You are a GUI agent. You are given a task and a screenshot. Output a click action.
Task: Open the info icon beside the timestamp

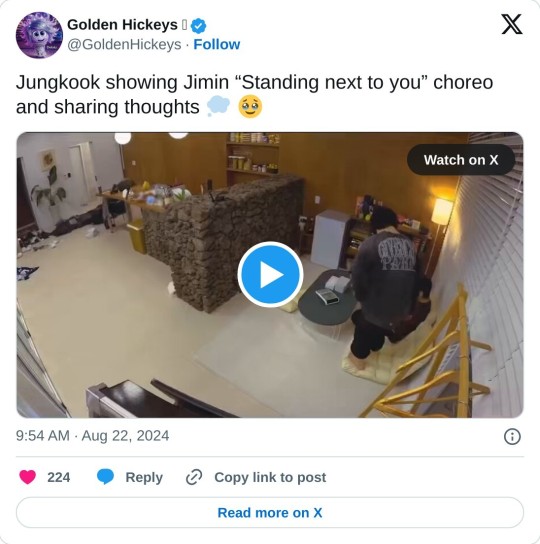[512, 436]
